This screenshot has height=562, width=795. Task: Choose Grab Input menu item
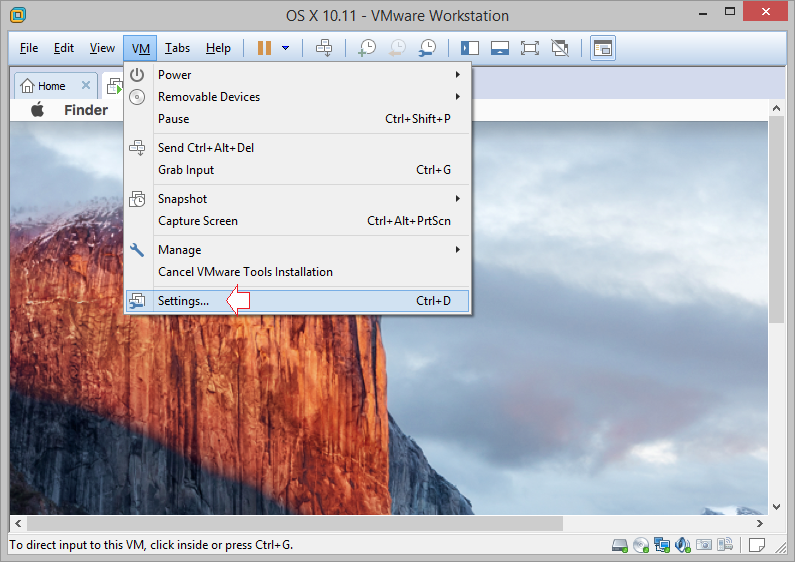click(x=298, y=170)
